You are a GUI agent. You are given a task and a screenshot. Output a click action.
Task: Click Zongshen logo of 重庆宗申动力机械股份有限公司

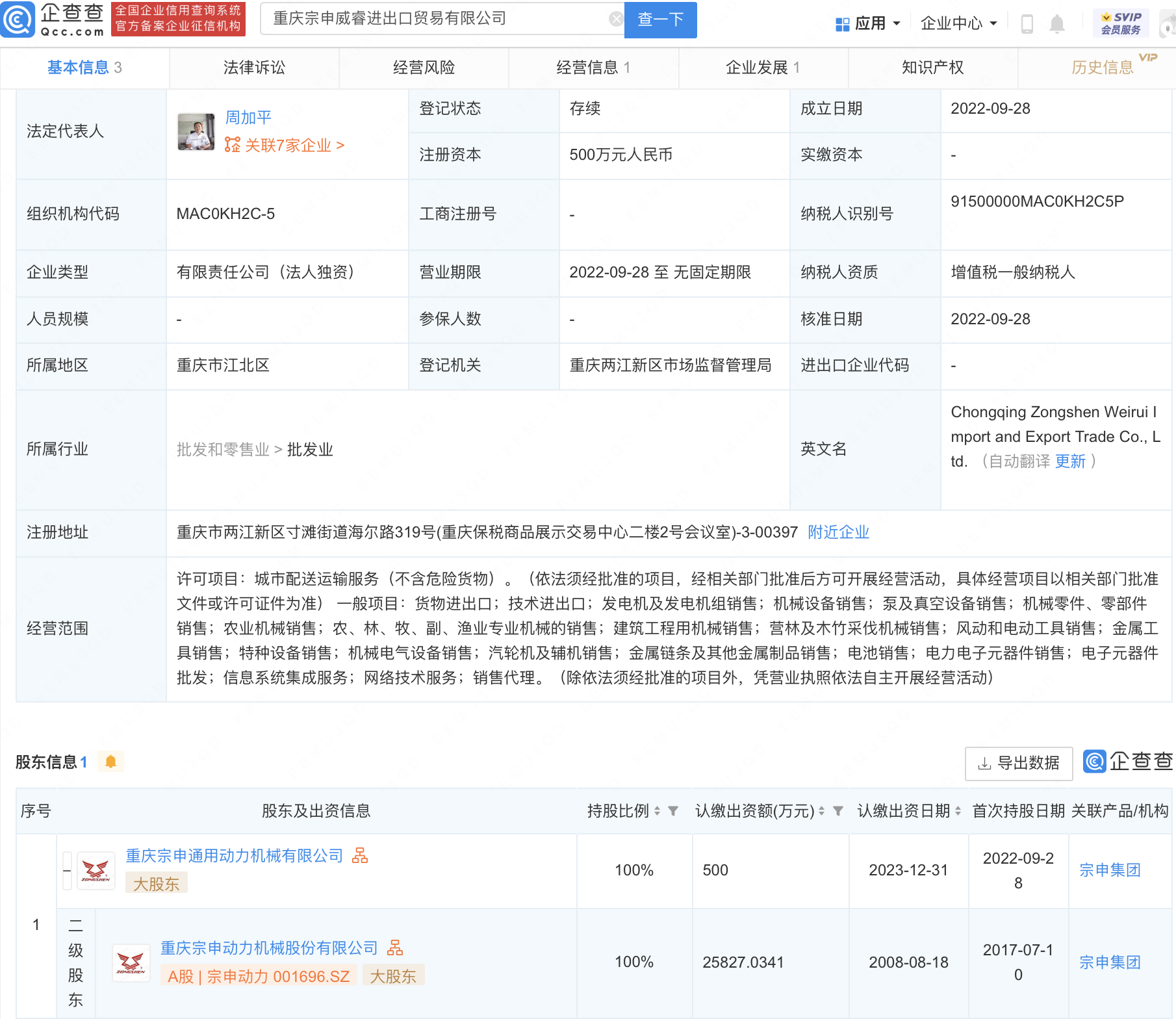click(x=131, y=962)
